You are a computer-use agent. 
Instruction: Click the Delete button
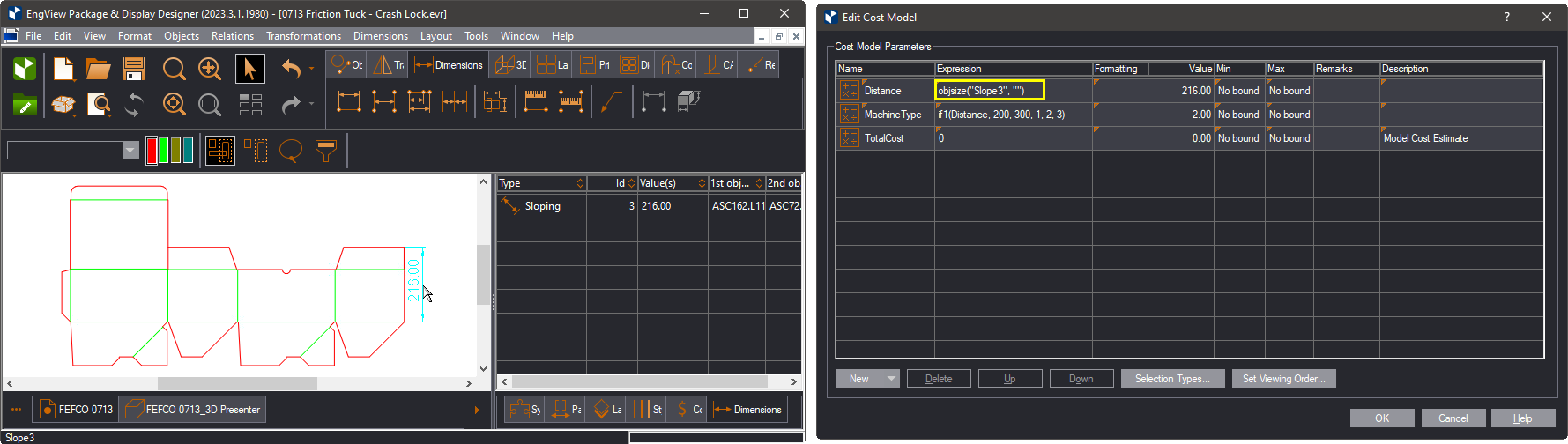point(939,379)
